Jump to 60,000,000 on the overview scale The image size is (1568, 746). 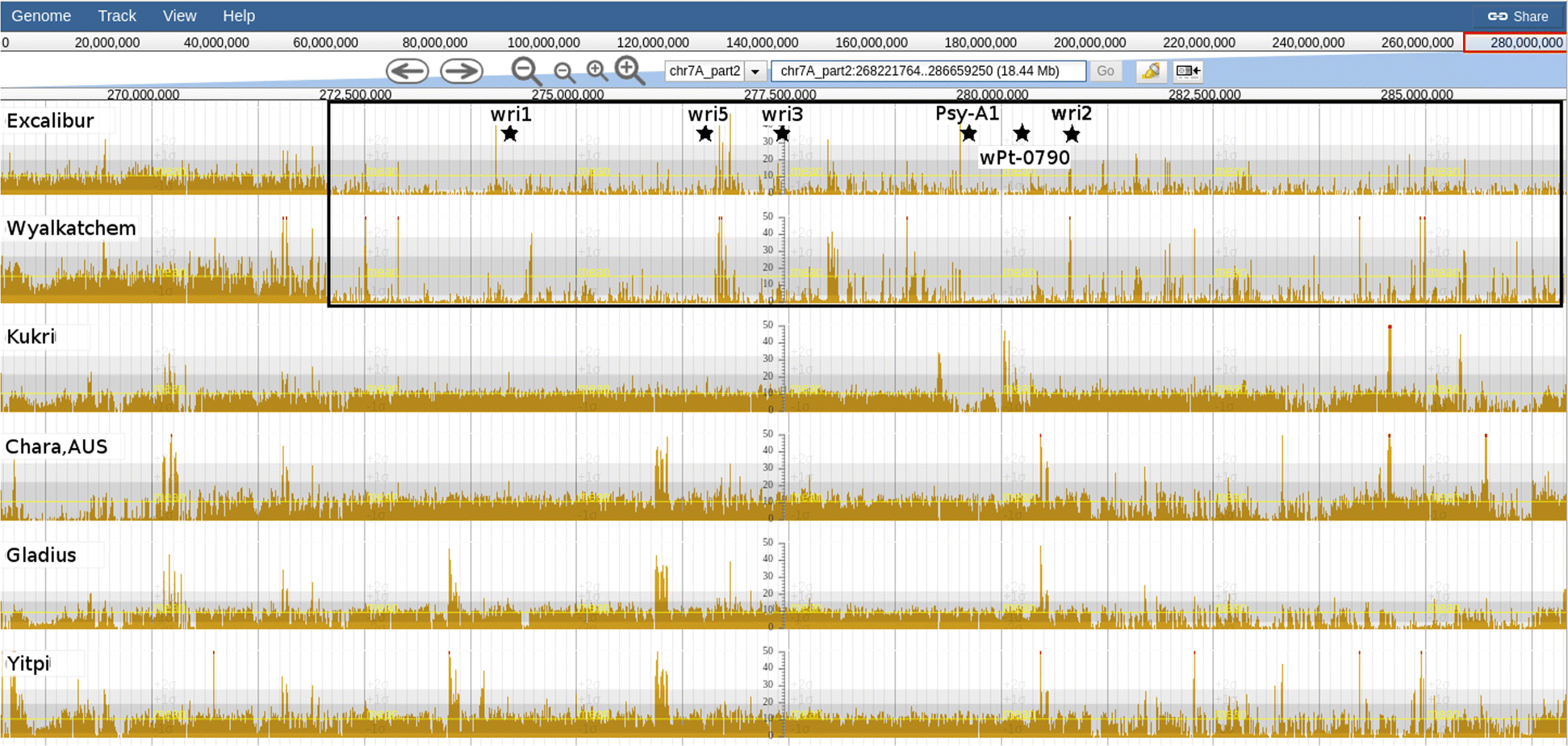pyautogui.click(x=325, y=43)
